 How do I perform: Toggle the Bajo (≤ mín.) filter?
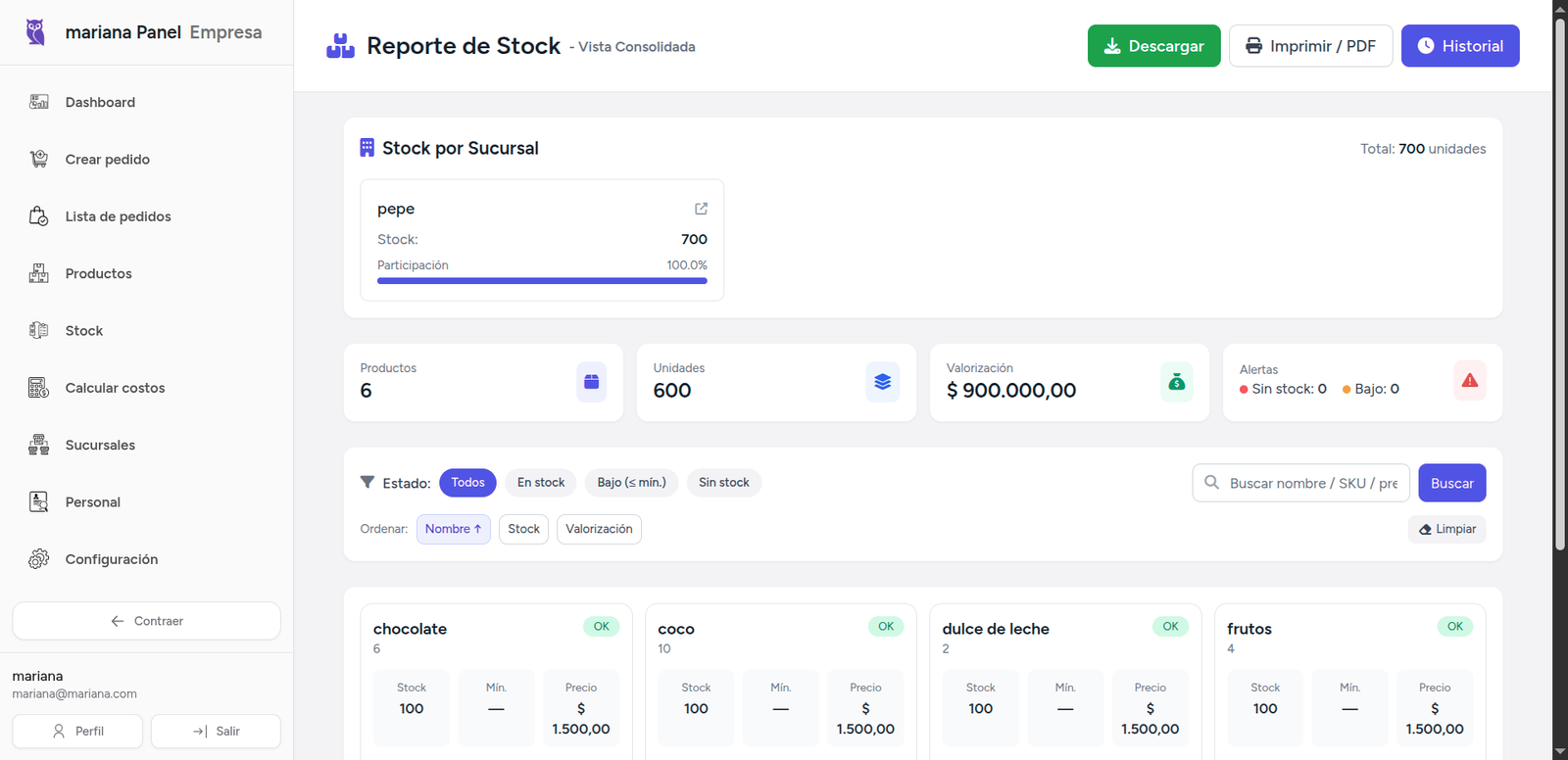point(631,483)
